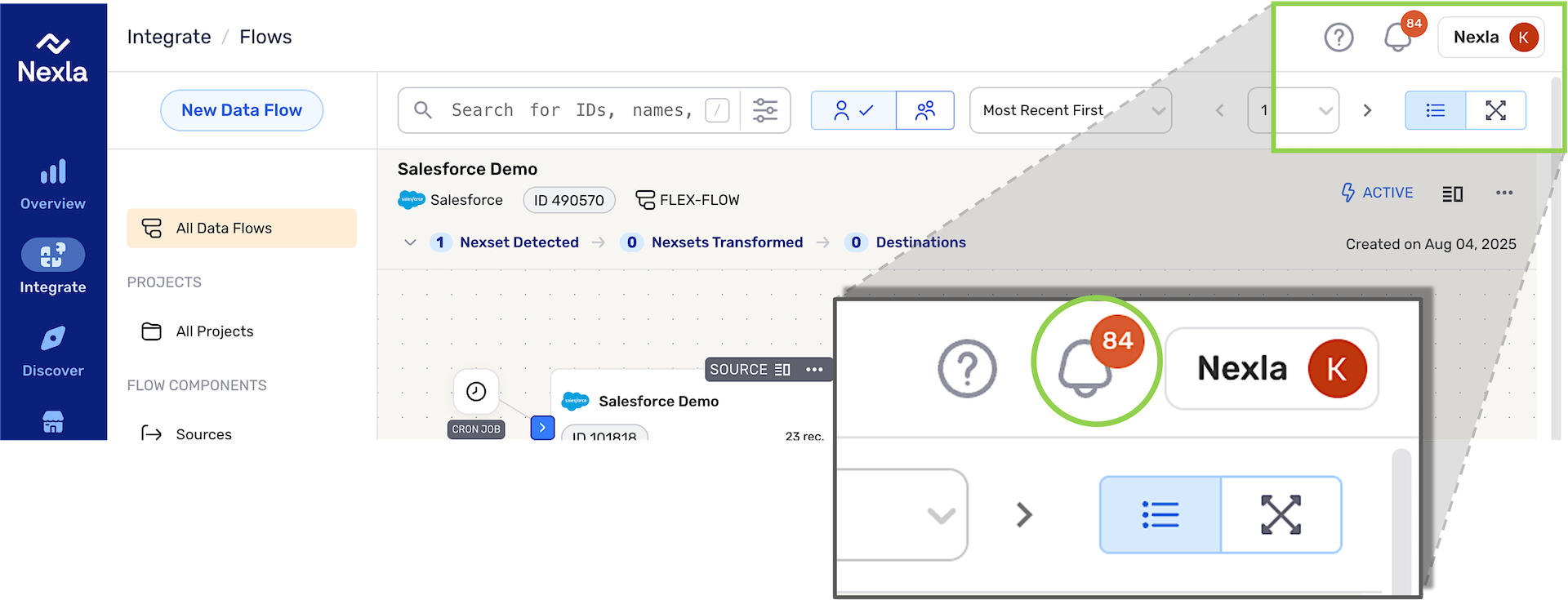The image size is (1568, 600).
Task: Click 0 Nexsets Transformed
Action: click(711, 242)
